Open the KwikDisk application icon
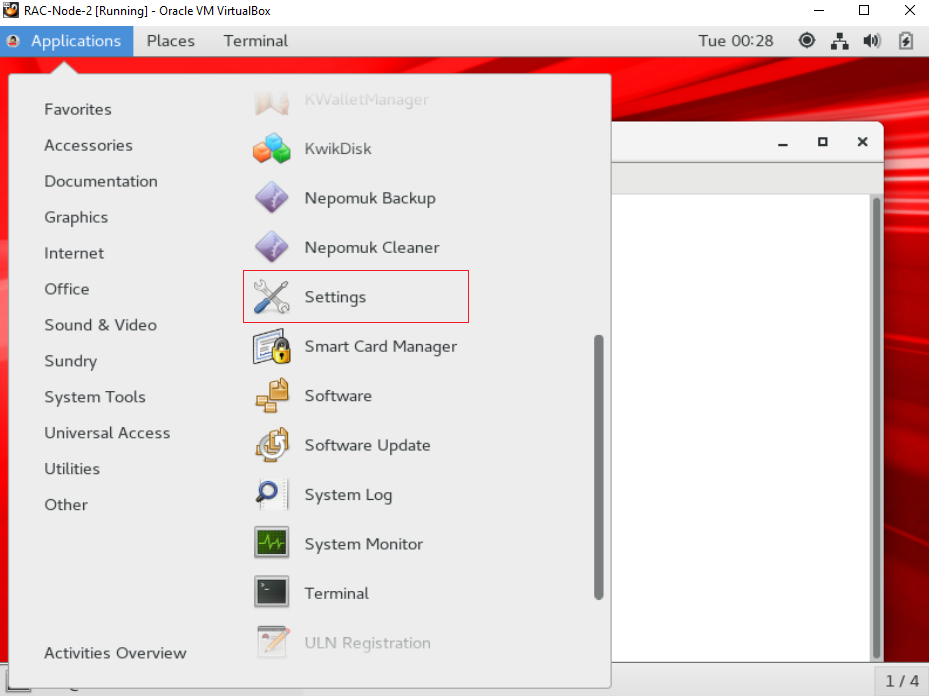The height and width of the screenshot is (697, 929). click(x=271, y=148)
